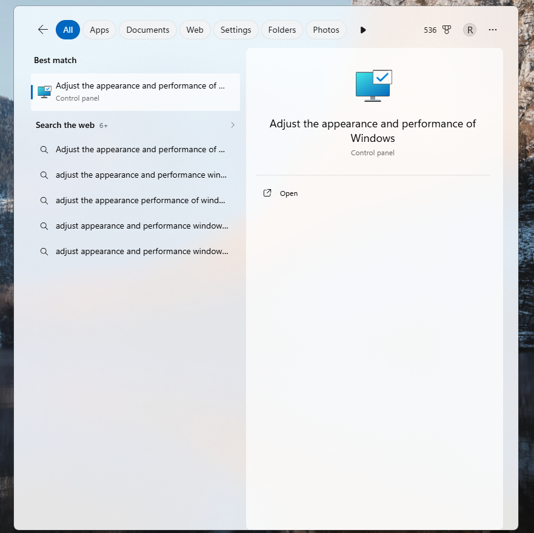This screenshot has width=534, height=533.
Task: Click the search icon beside 'adjust the appearance performance of wind...'
Action: point(44,200)
